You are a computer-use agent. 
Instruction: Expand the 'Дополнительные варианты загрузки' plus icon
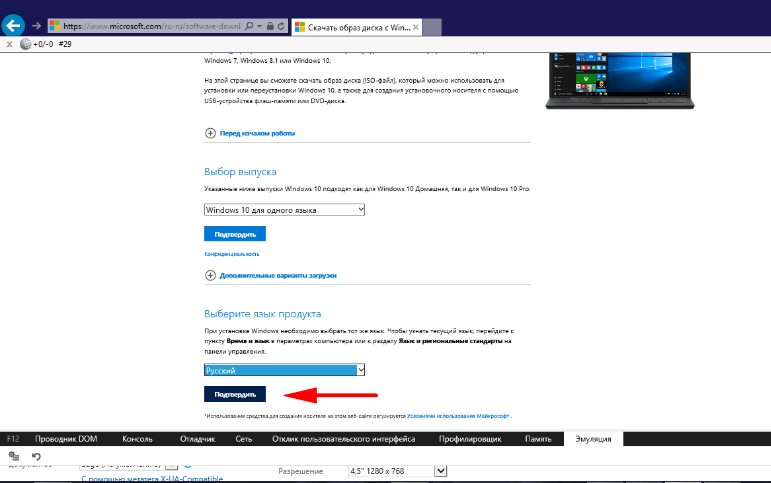tap(210, 275)
